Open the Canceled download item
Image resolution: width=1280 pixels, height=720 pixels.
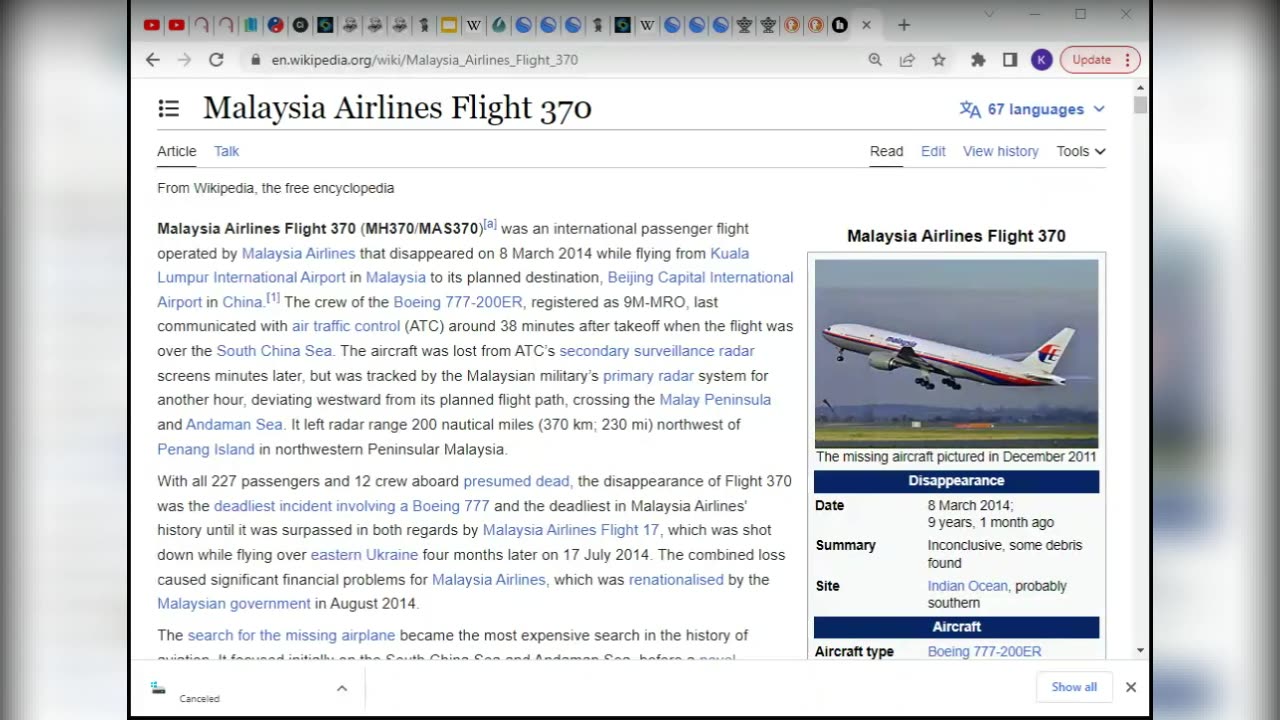240,688
